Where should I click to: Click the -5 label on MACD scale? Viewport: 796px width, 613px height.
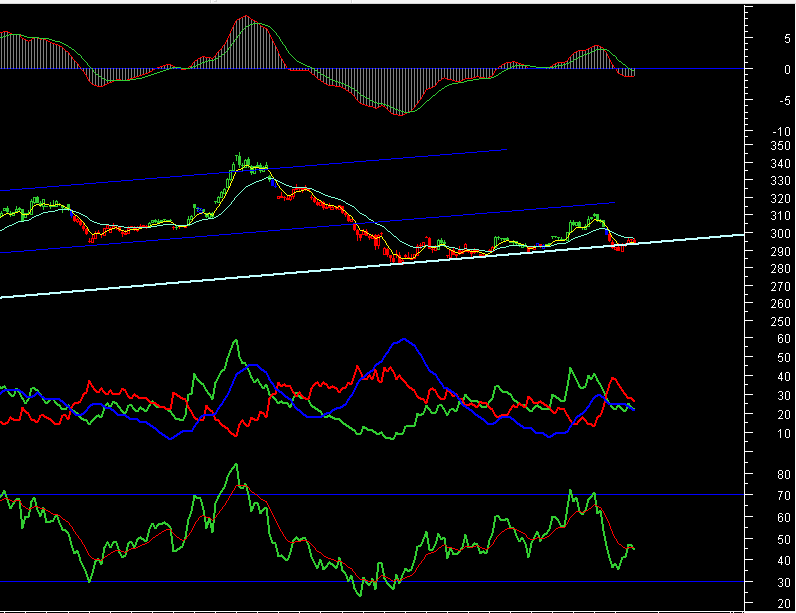[x=785, y=100]
